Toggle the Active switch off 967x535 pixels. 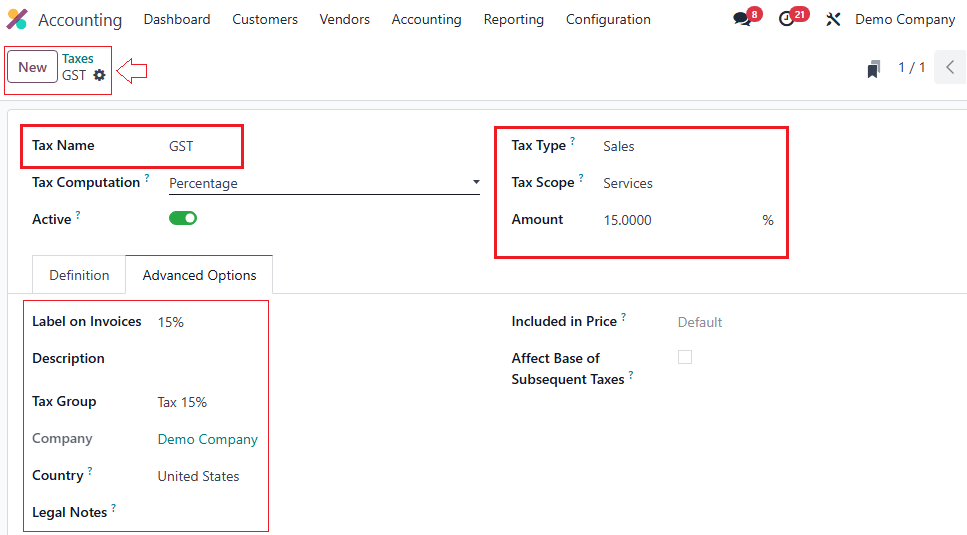[183, 218]
